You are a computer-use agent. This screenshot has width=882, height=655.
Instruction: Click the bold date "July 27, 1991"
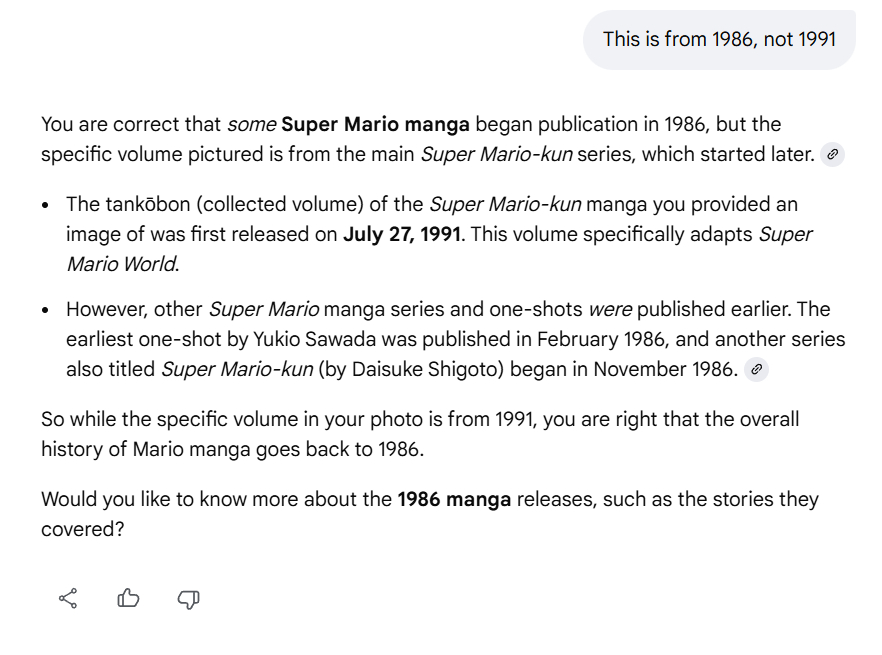(402, 235)
